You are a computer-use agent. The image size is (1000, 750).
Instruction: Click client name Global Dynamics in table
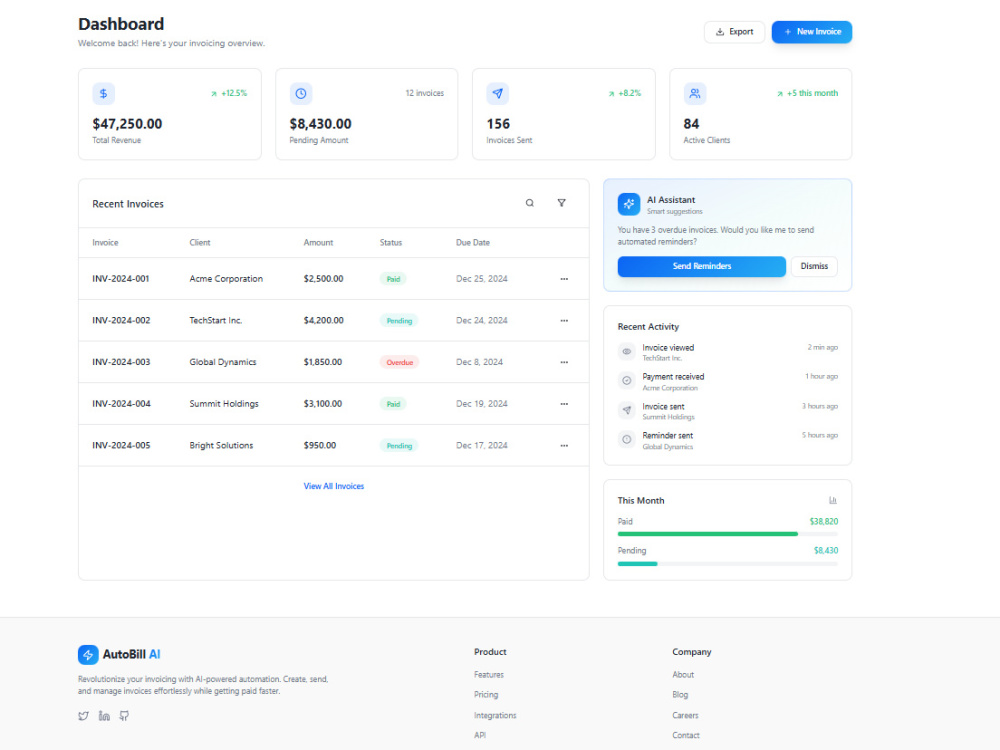(x=223, y=362)
